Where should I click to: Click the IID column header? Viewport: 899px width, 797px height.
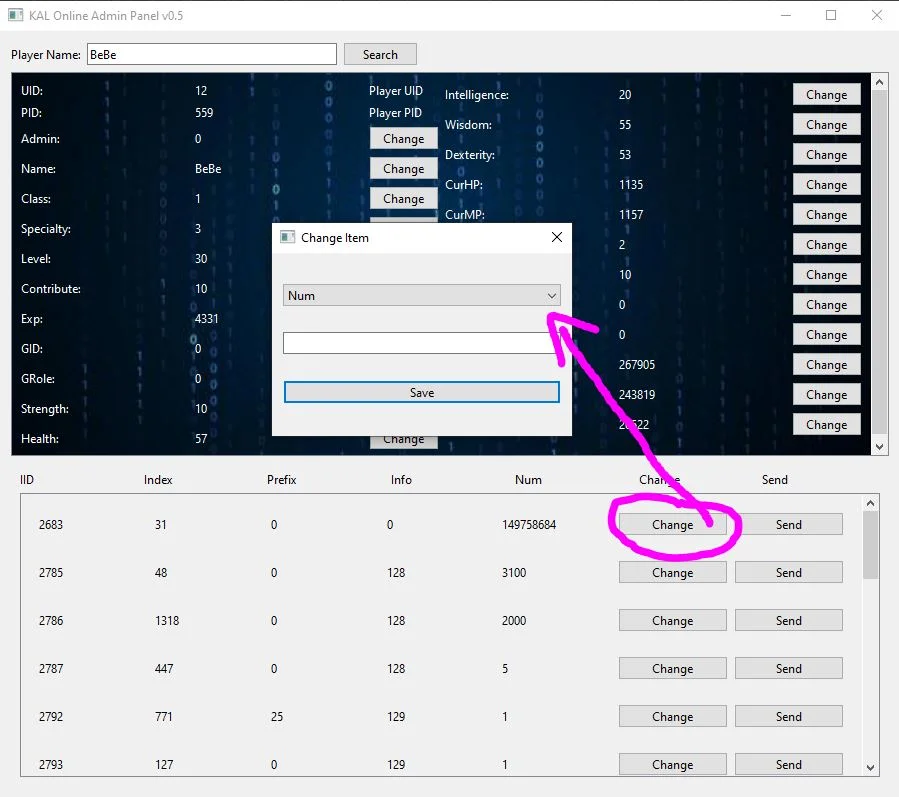27,479
